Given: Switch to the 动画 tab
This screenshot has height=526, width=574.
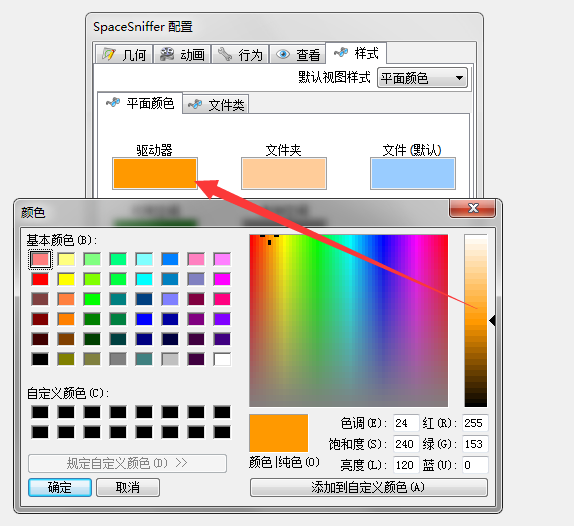Looking at the screenshot, I should click(x=182, y=54).
